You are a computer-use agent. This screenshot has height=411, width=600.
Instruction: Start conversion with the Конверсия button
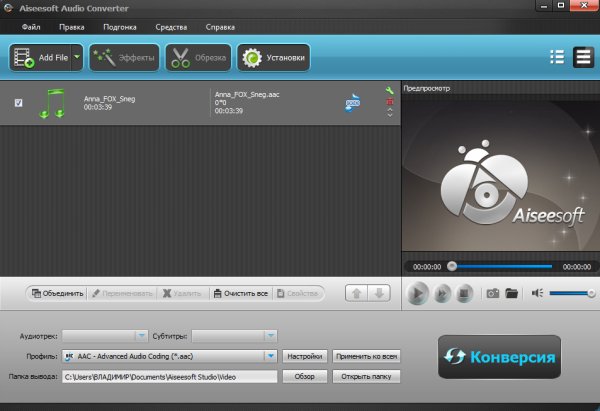click(499, 357)
